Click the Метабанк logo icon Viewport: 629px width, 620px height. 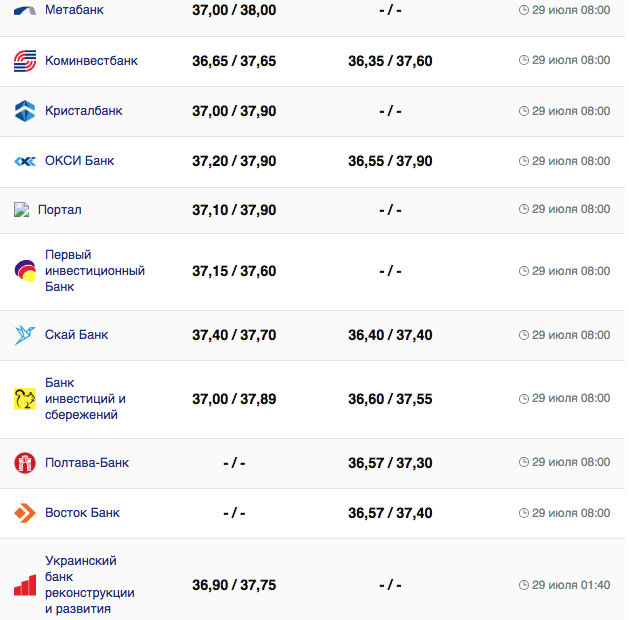pos(25,9)
